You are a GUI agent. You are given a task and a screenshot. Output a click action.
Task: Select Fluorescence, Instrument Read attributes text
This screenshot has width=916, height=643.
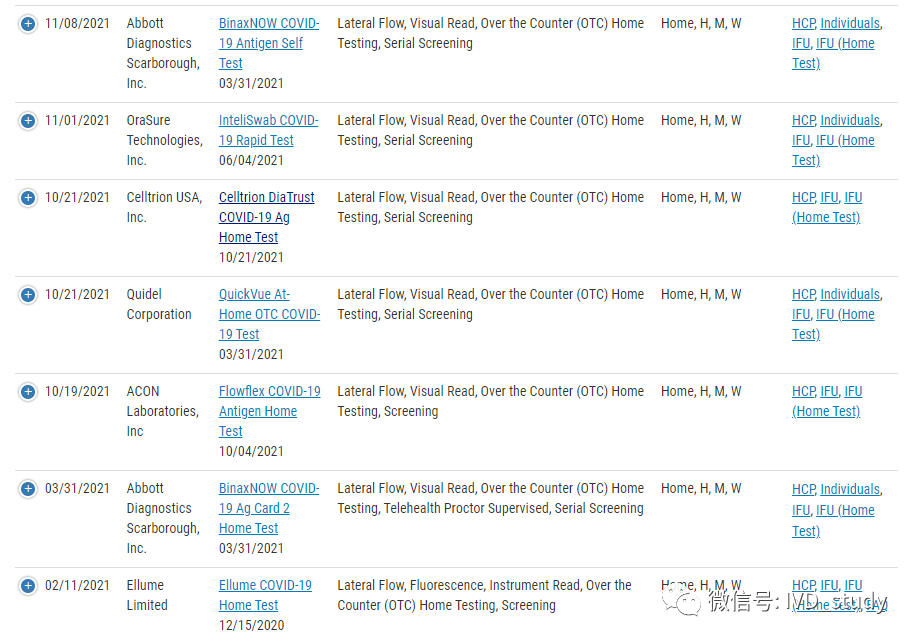coord(484,595)
